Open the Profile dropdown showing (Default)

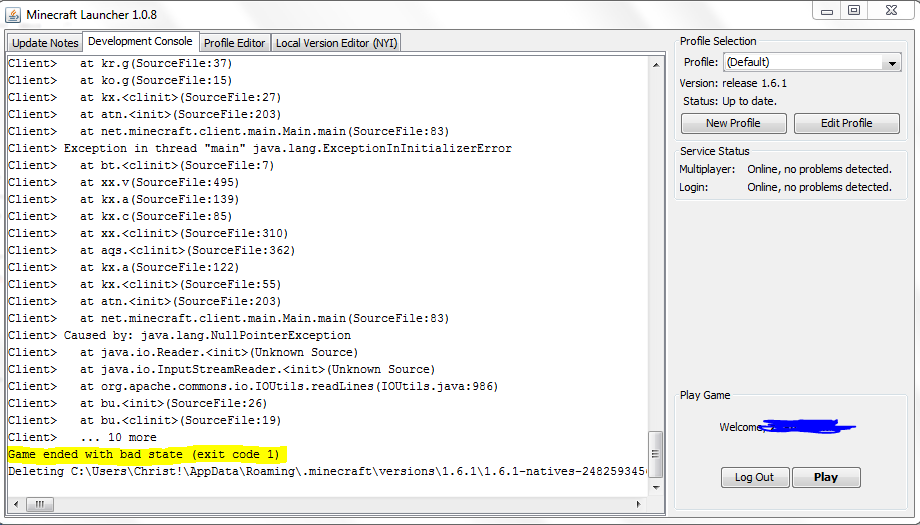[x=812, y=62]
